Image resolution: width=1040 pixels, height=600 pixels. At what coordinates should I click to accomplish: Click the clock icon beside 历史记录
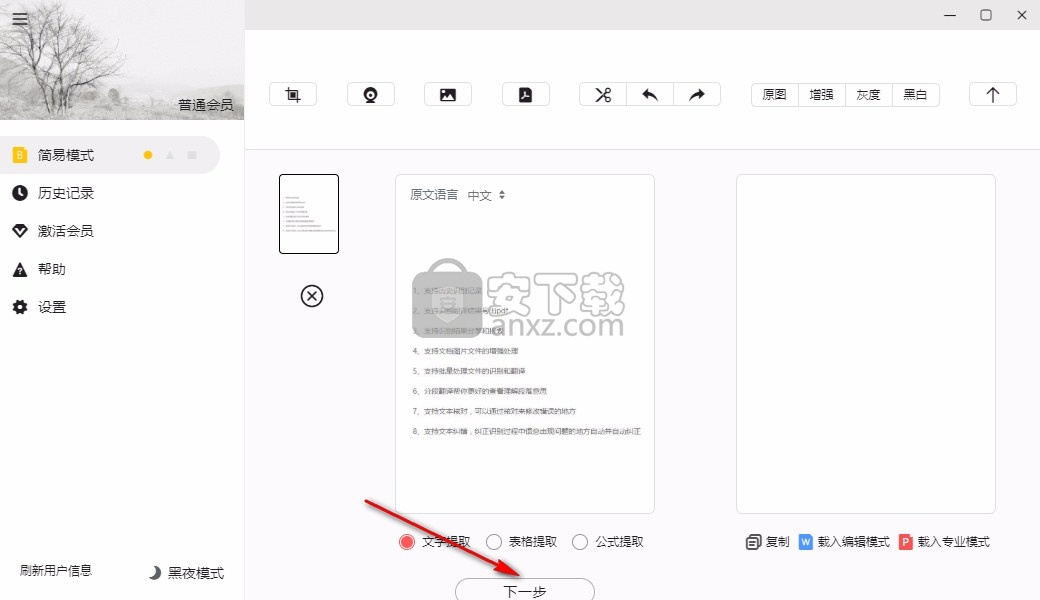pyautogui.click(x=20, y=193)
